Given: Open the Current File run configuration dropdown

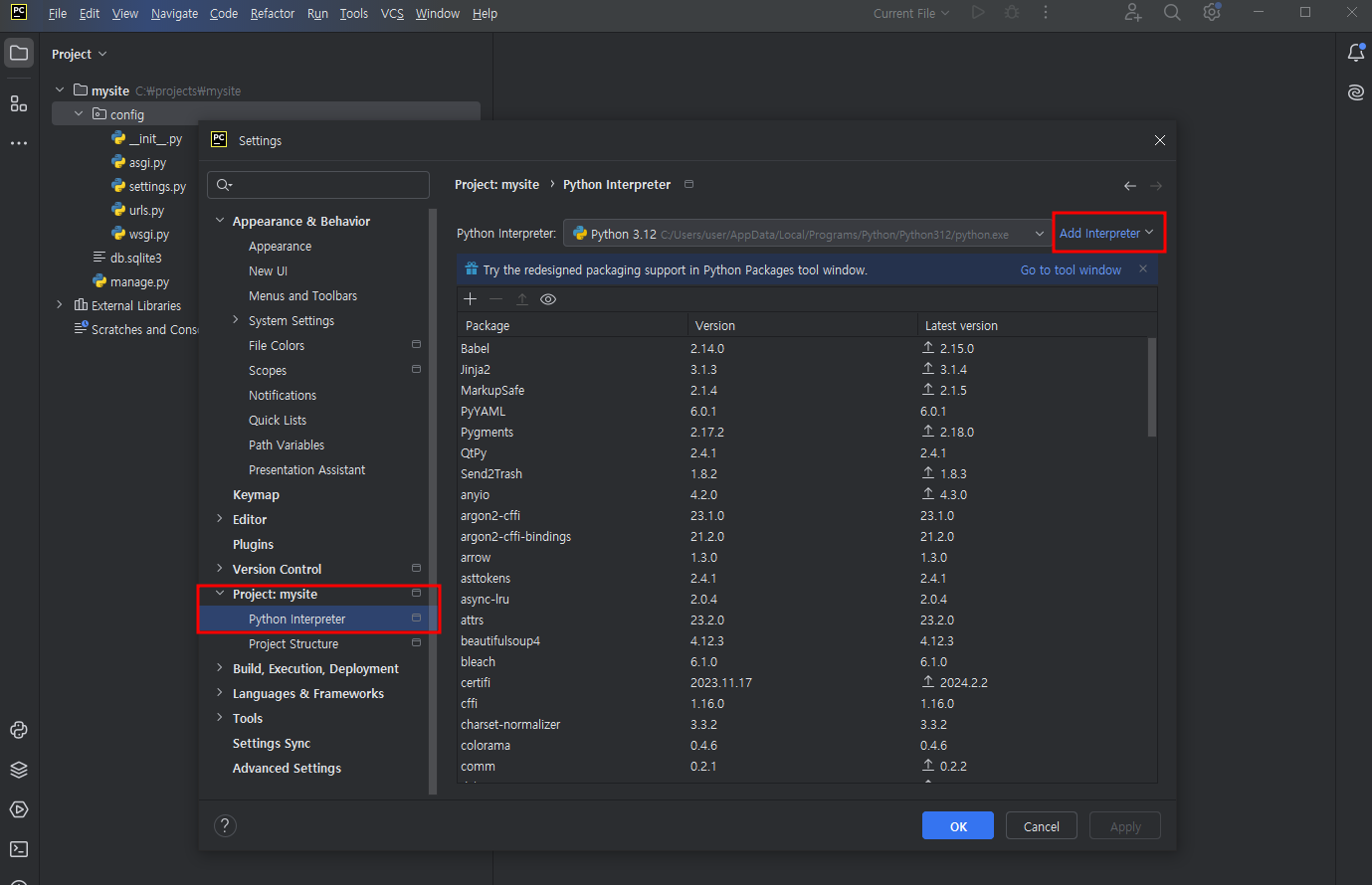Looking at the screenshot, I should click(911, 14).
